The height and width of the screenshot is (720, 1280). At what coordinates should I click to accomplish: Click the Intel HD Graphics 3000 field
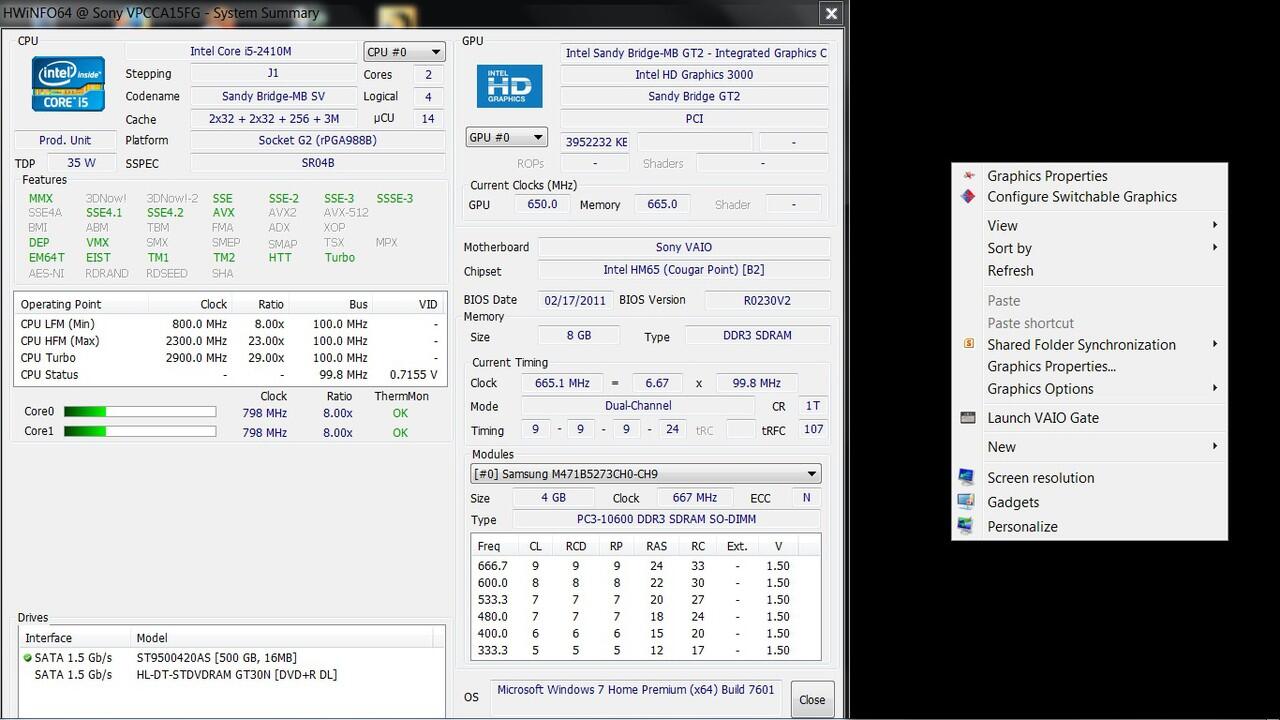click(694, 75)
